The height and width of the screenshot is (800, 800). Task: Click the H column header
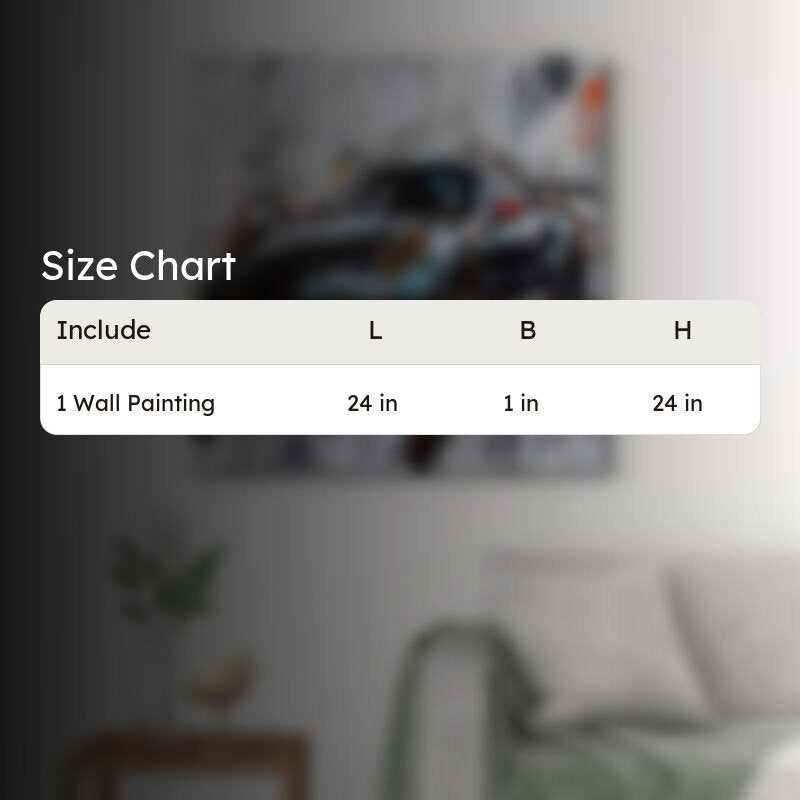(x=683, y=331)
